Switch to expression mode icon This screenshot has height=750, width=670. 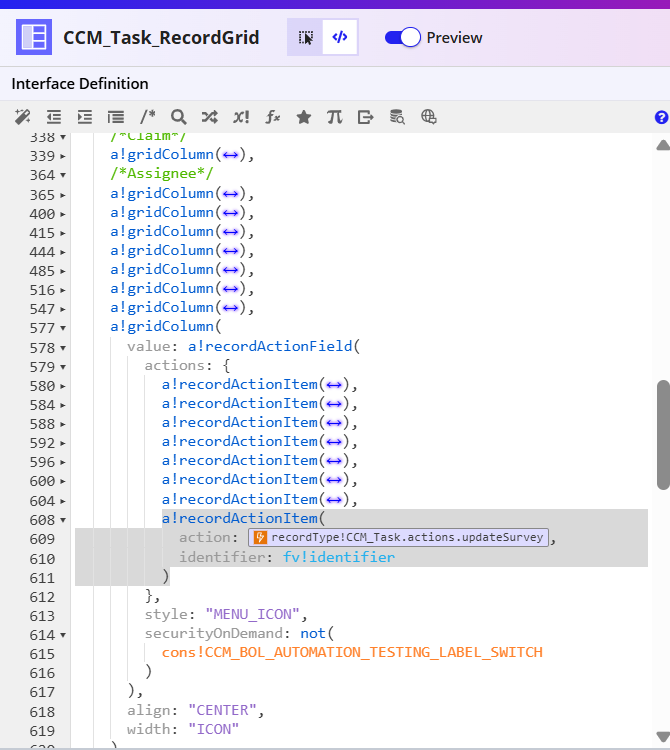[x=340, y=37]
